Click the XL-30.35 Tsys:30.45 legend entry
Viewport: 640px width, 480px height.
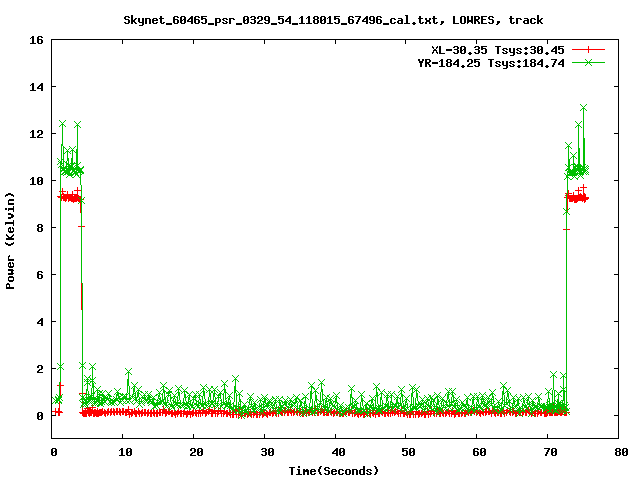click(498, 50)
